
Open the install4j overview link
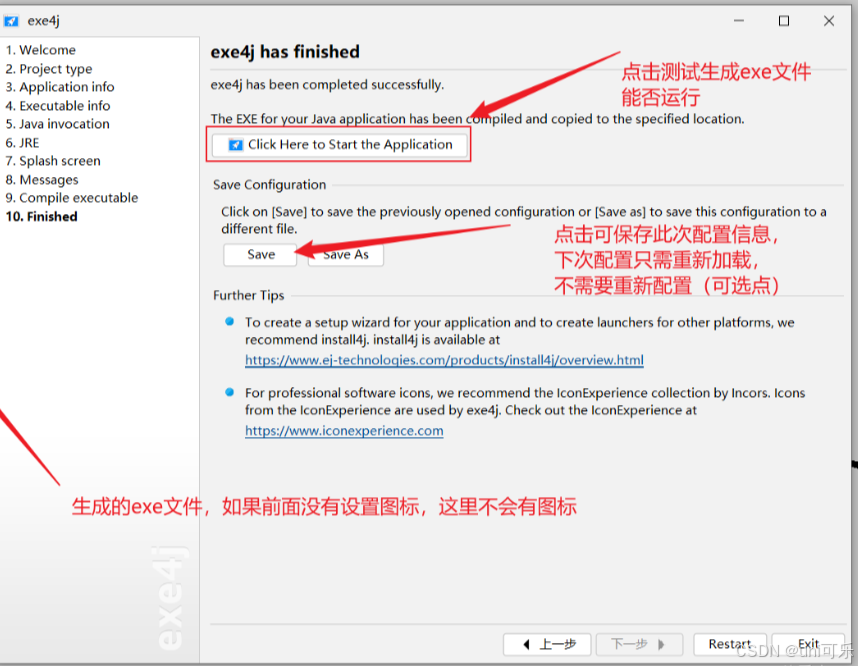point(444,360)
